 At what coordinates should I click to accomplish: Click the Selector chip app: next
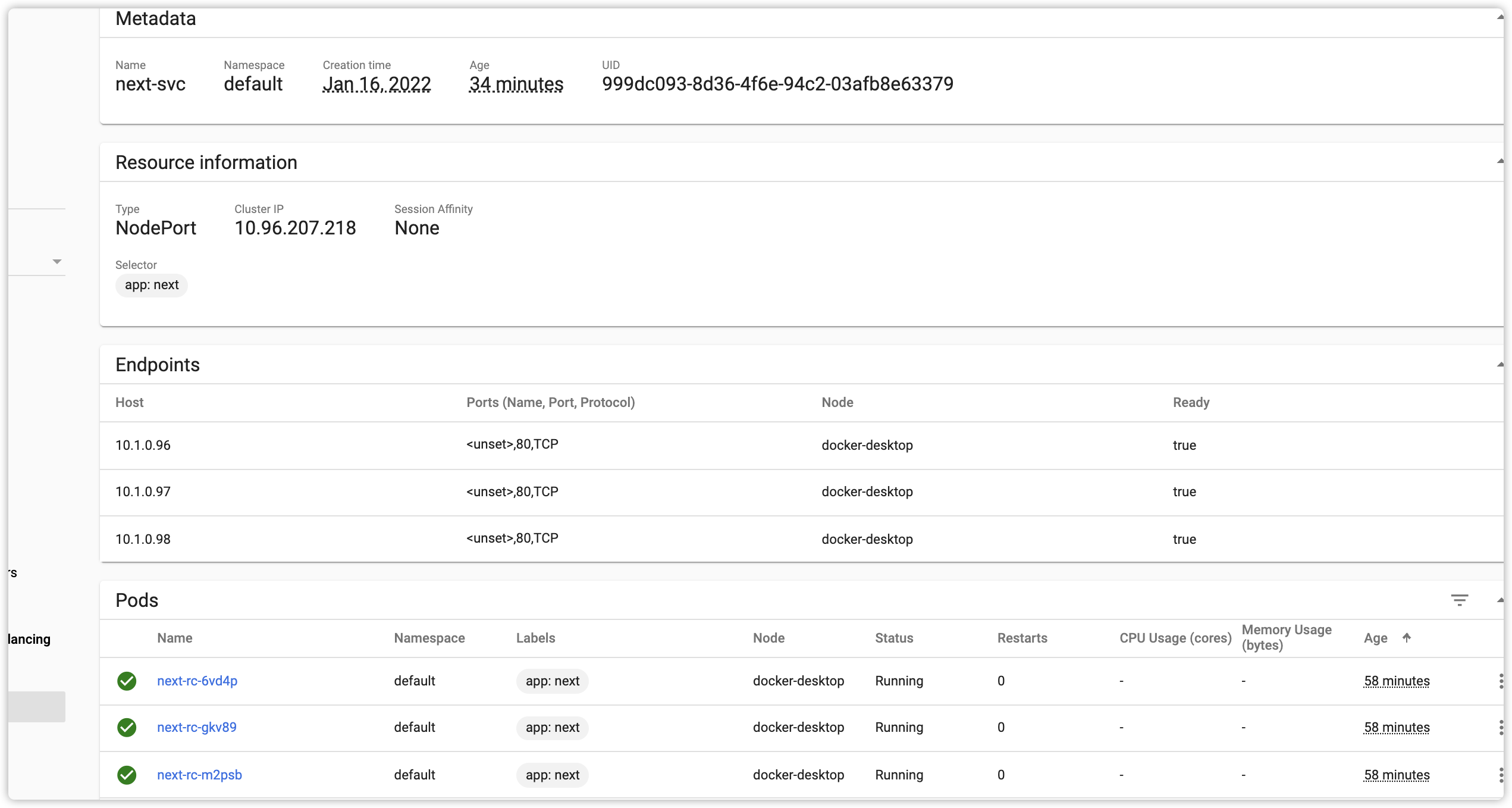click(x=152, y=285)
